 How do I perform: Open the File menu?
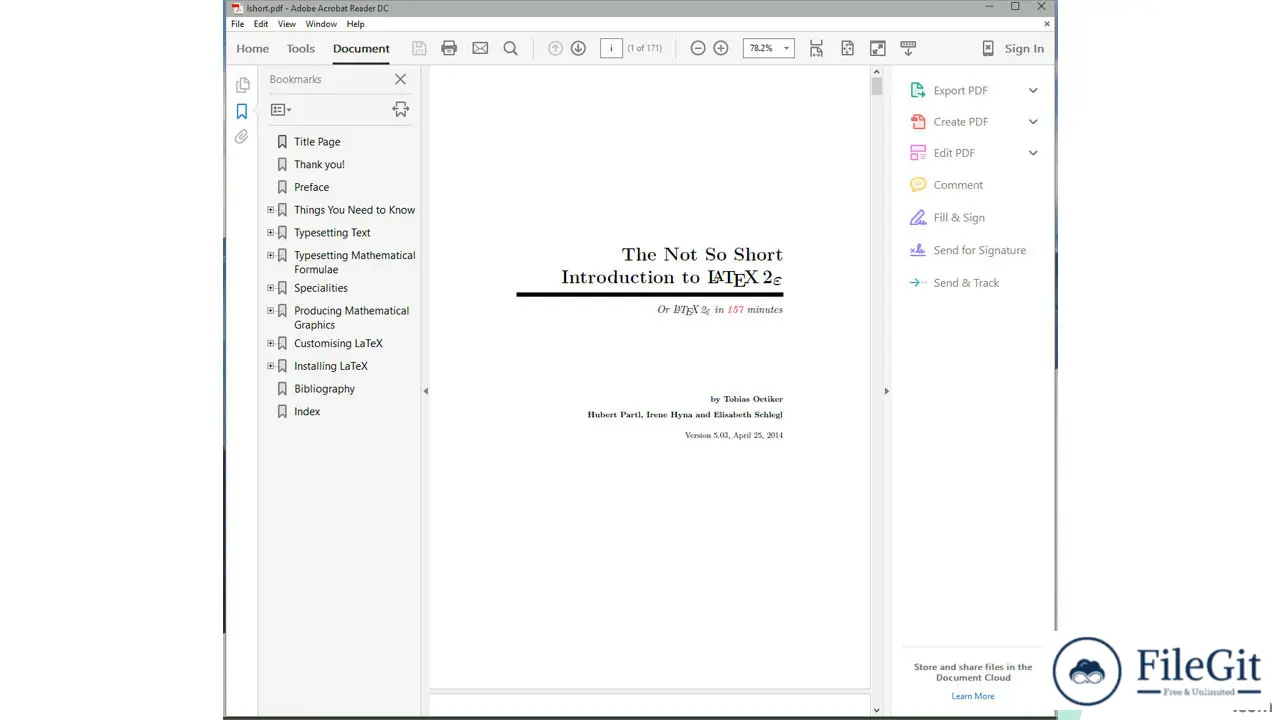click(x=238, y=24)
